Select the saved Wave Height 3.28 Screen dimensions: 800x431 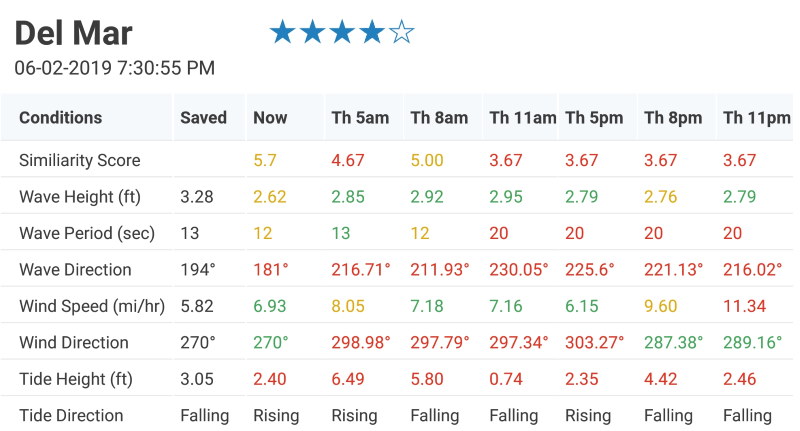[x=196, y=197]
